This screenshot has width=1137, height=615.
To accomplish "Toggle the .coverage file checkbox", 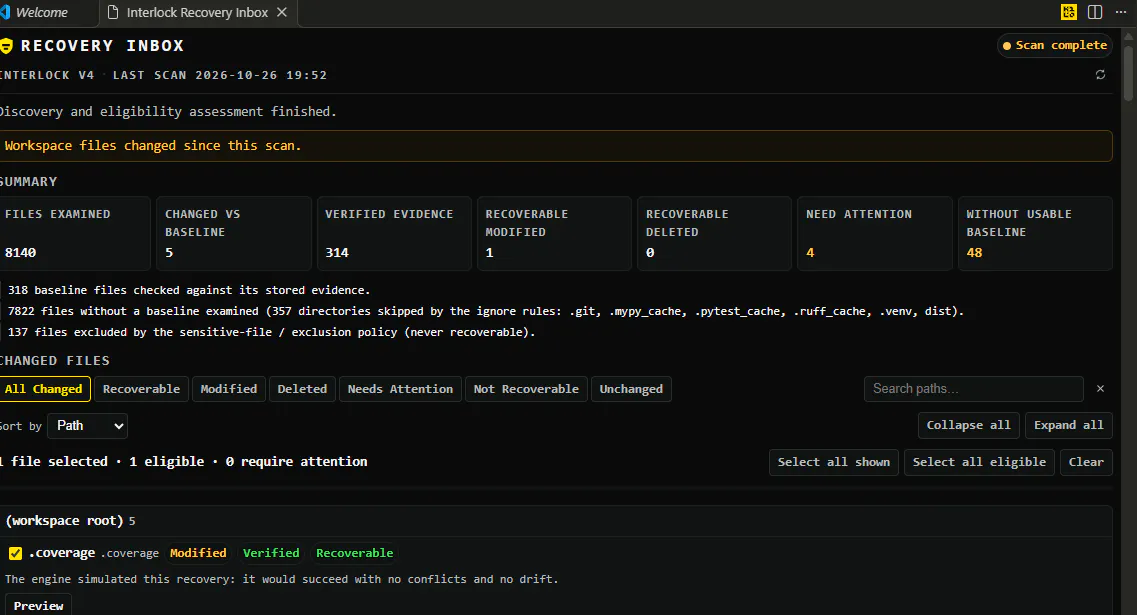I will point(15,553).
